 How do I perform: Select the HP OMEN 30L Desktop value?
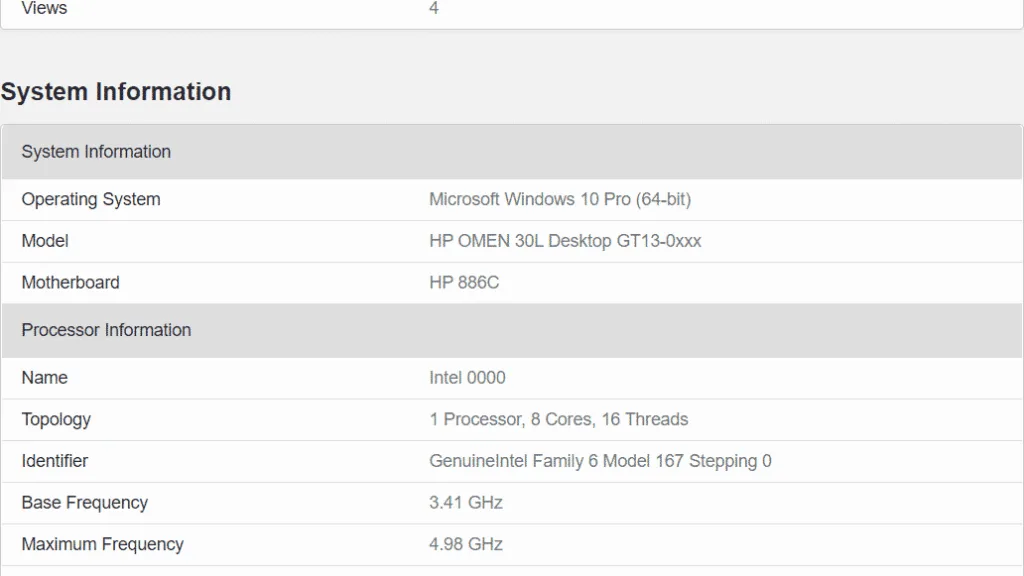pyautogui.click(x=565, y=241)
